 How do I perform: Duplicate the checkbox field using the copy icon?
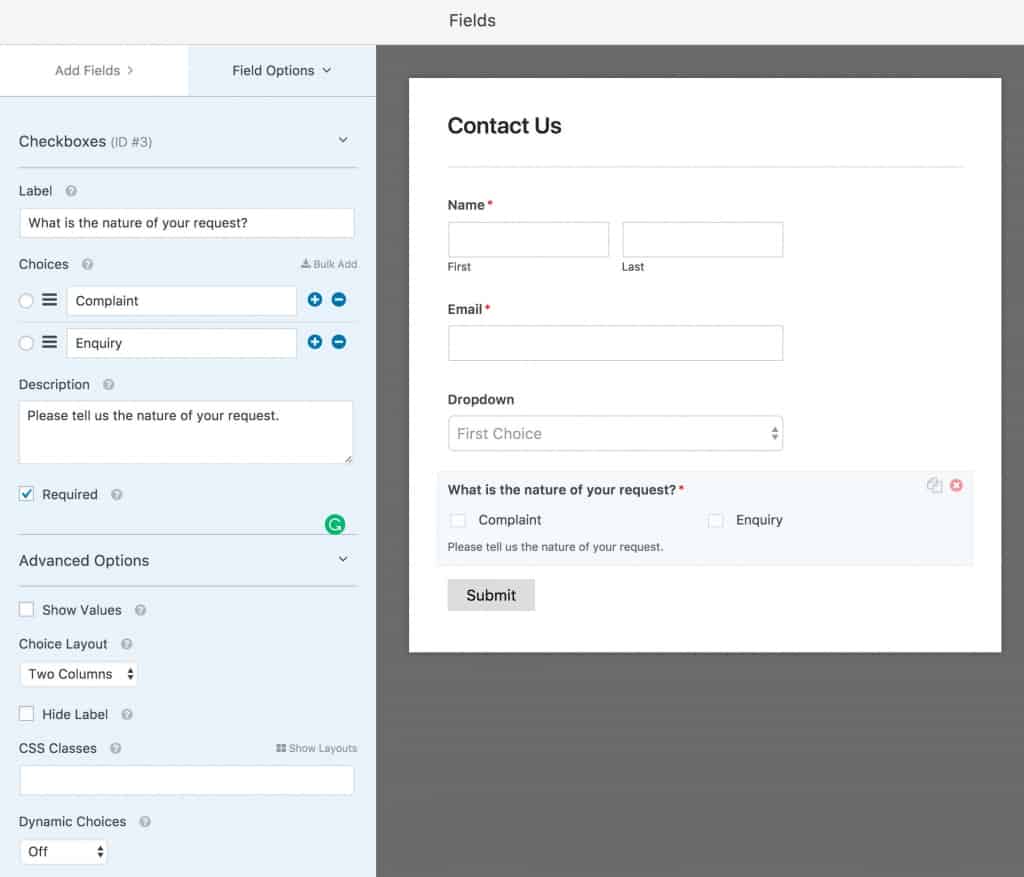[x=935, y=485]
